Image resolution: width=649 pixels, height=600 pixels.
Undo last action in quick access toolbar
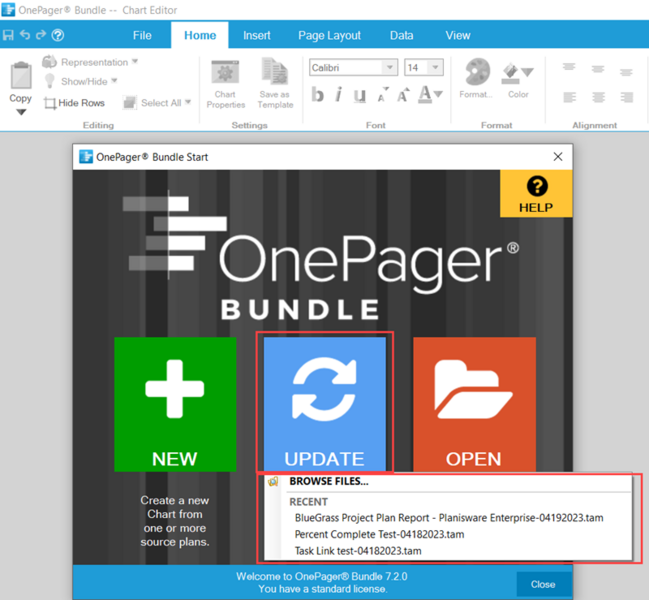tap(25, 35)
